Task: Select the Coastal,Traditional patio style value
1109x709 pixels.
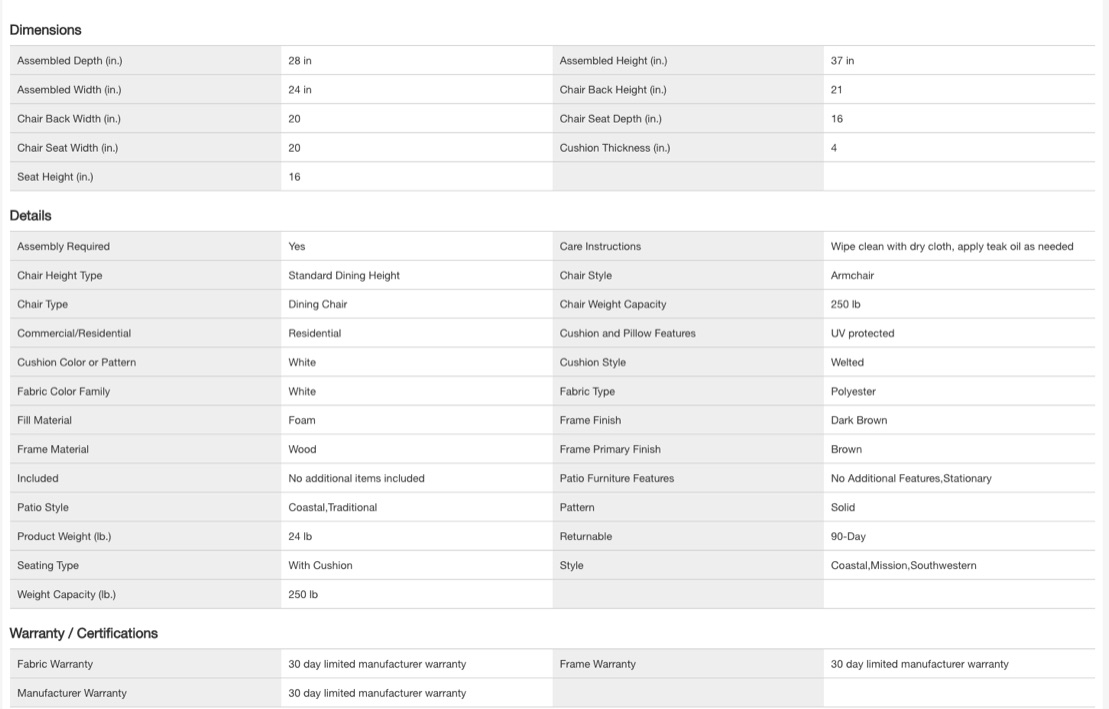Action: coord(332,507)
